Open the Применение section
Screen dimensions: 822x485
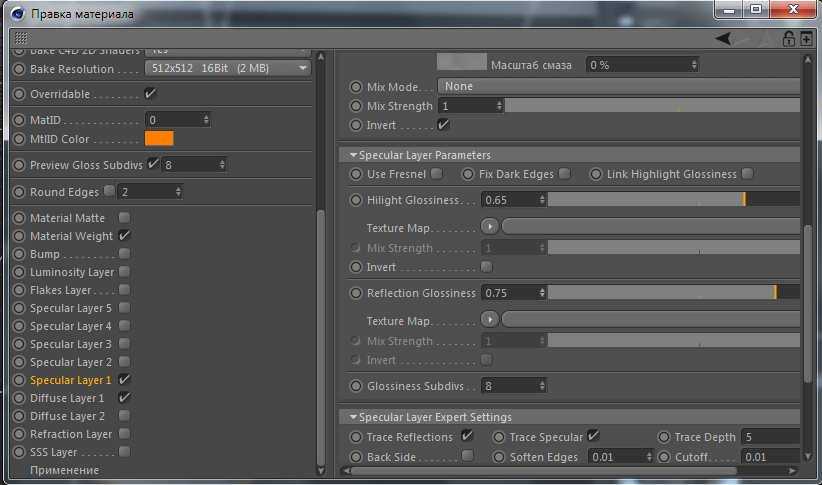click(x=64, y=470)
